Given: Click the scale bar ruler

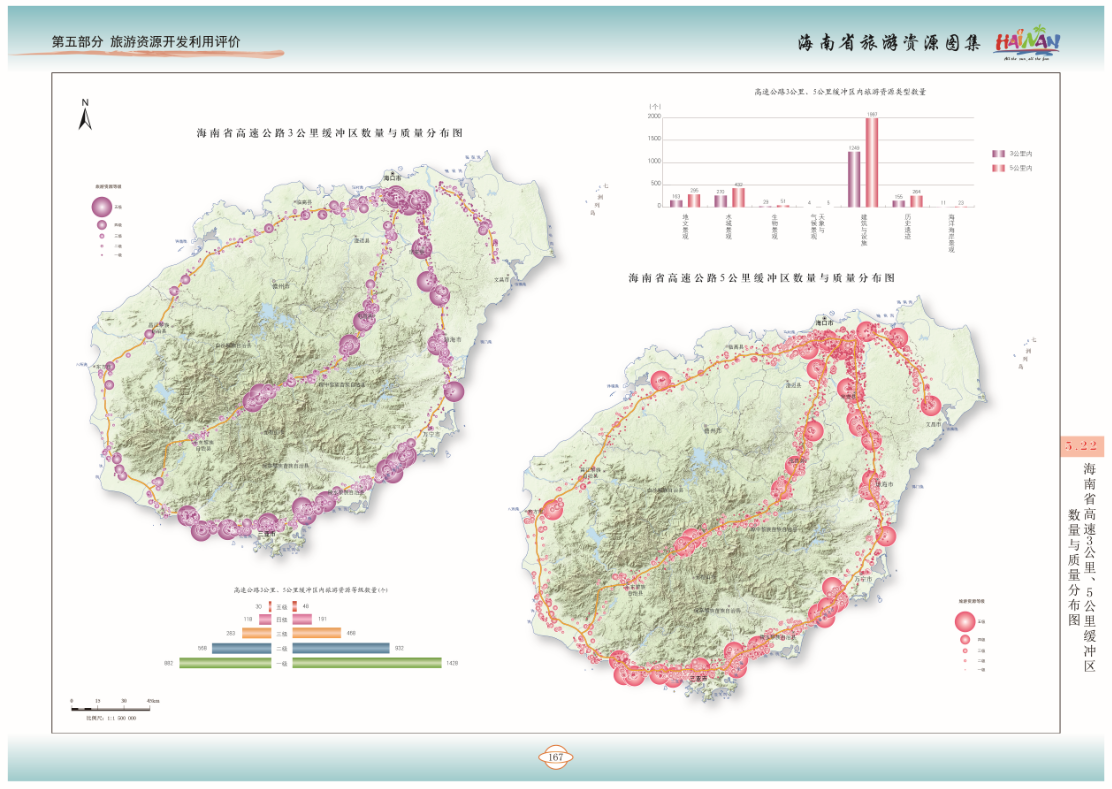Looking at the screenshot, I should pyautogui.click(x=111, y=706).
